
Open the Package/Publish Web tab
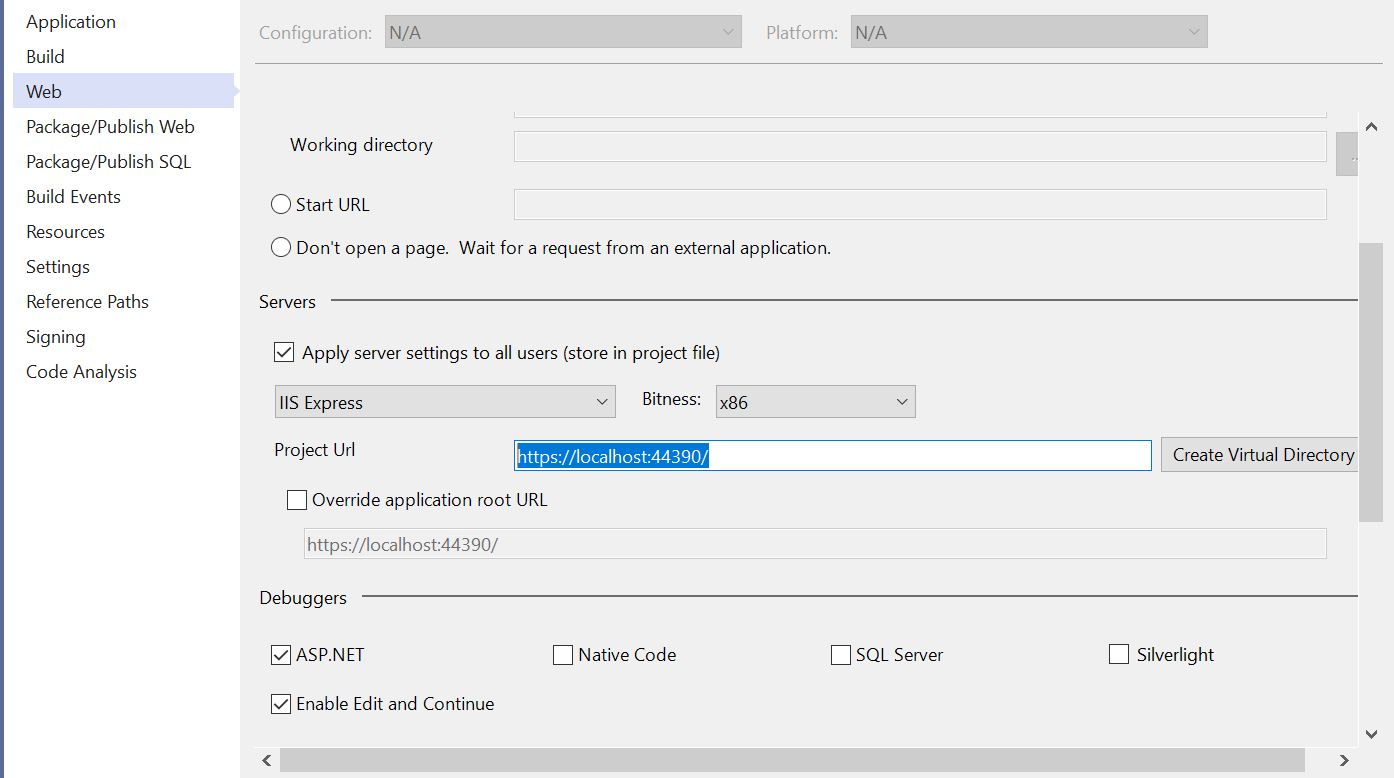[110, 127]
